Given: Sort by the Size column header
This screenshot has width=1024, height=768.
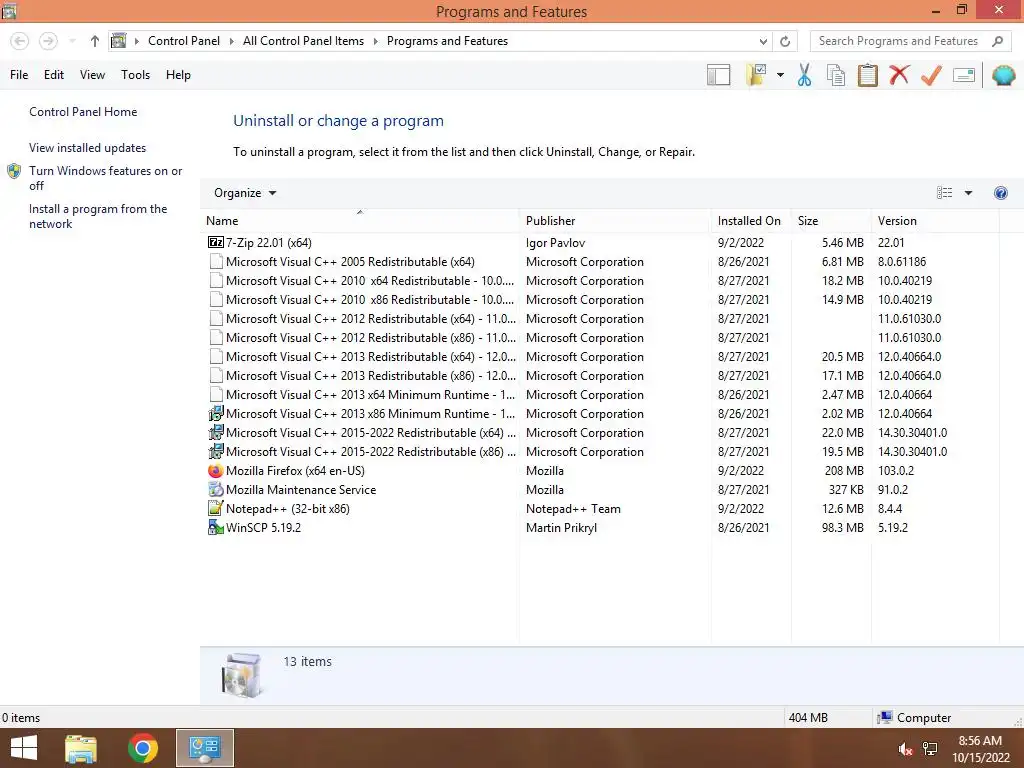Looking at the screenshot, I should pyautogui.click(x=831, y=221).
